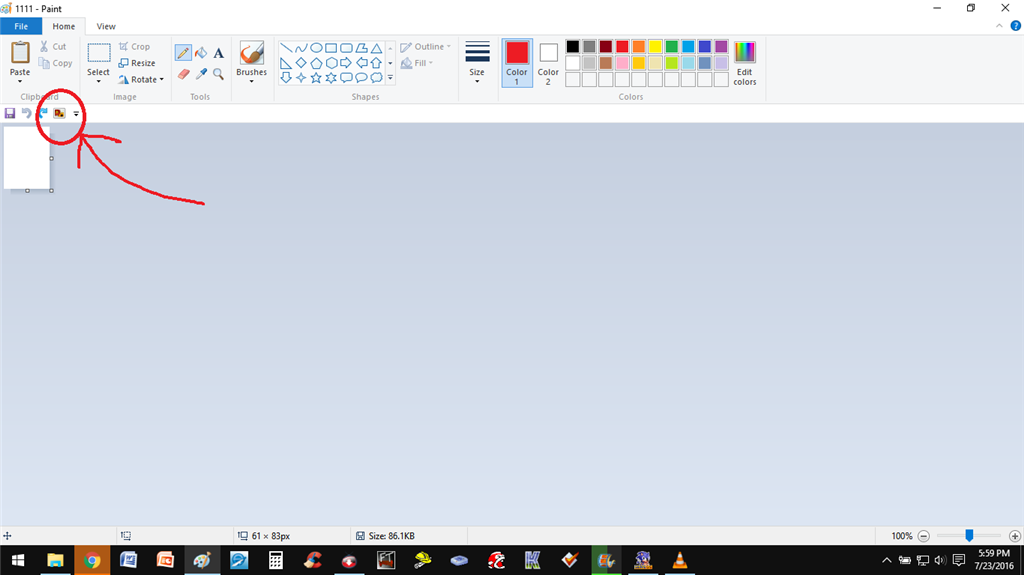Image resolution: width=1024 pixels, height=575 pixels.
Task: Select the Color picker eyedropper tool
Action: (x=201, y=74)
